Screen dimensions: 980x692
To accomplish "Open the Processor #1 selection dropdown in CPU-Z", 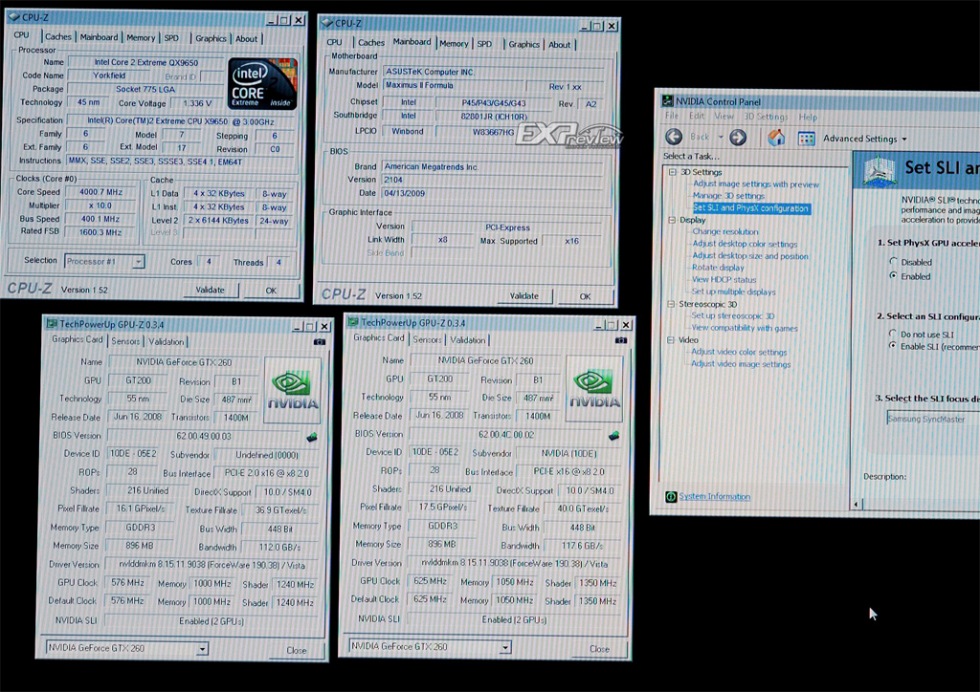I will (x=138, y=261).
